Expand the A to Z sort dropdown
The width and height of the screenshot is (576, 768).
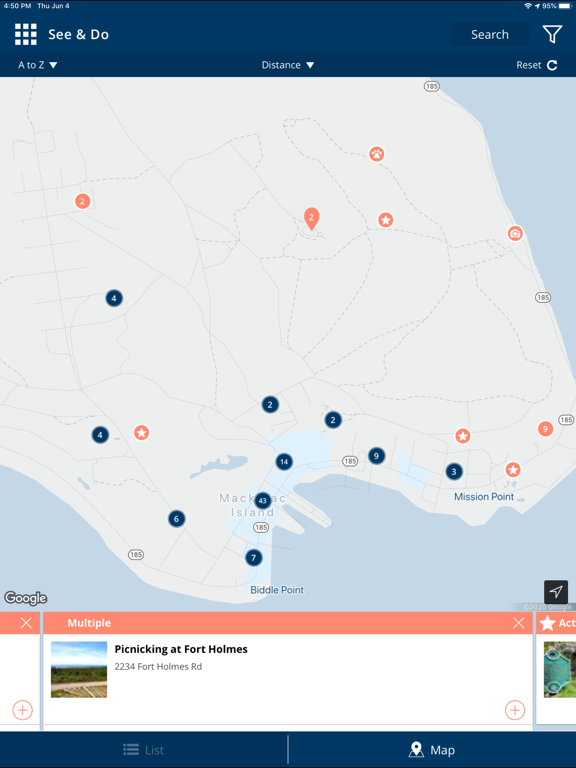38,65
